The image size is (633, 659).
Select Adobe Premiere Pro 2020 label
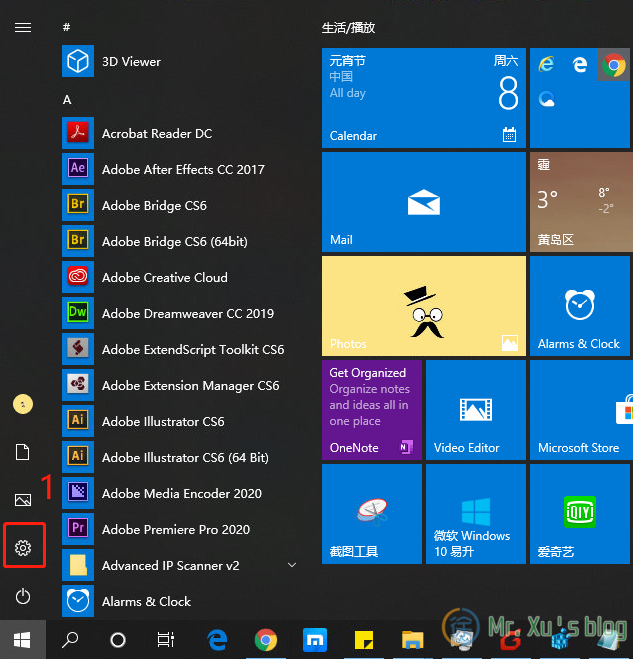176,530
